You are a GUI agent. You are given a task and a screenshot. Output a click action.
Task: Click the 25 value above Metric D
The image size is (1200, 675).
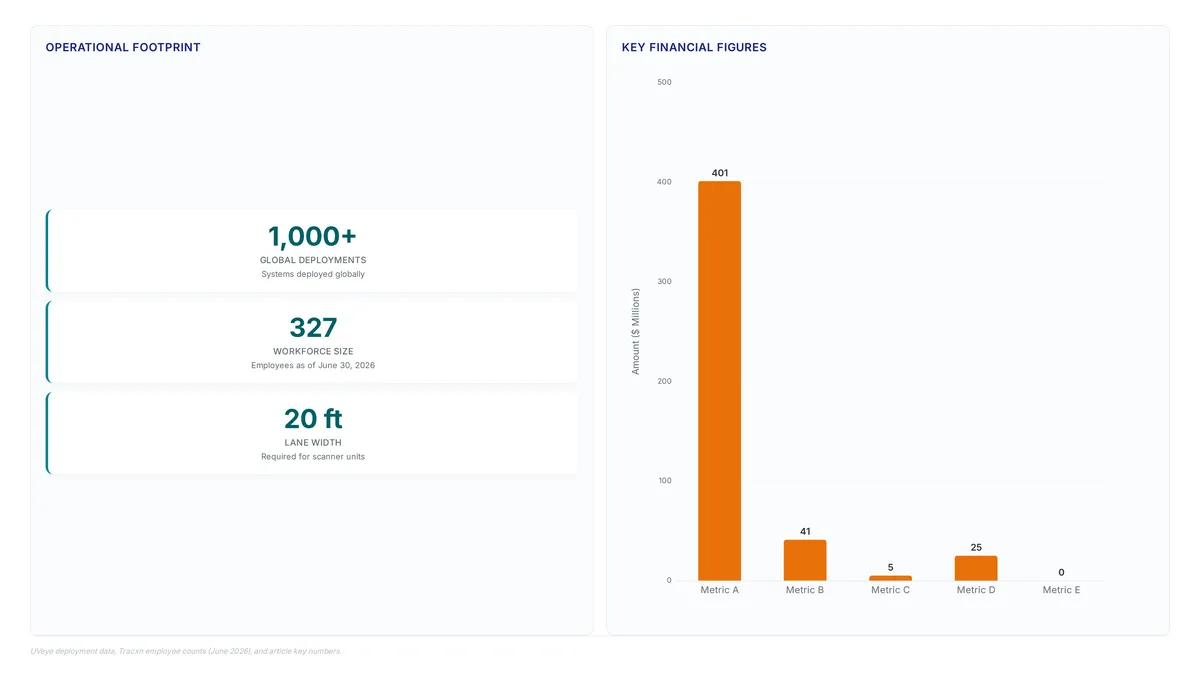[976, 547]
